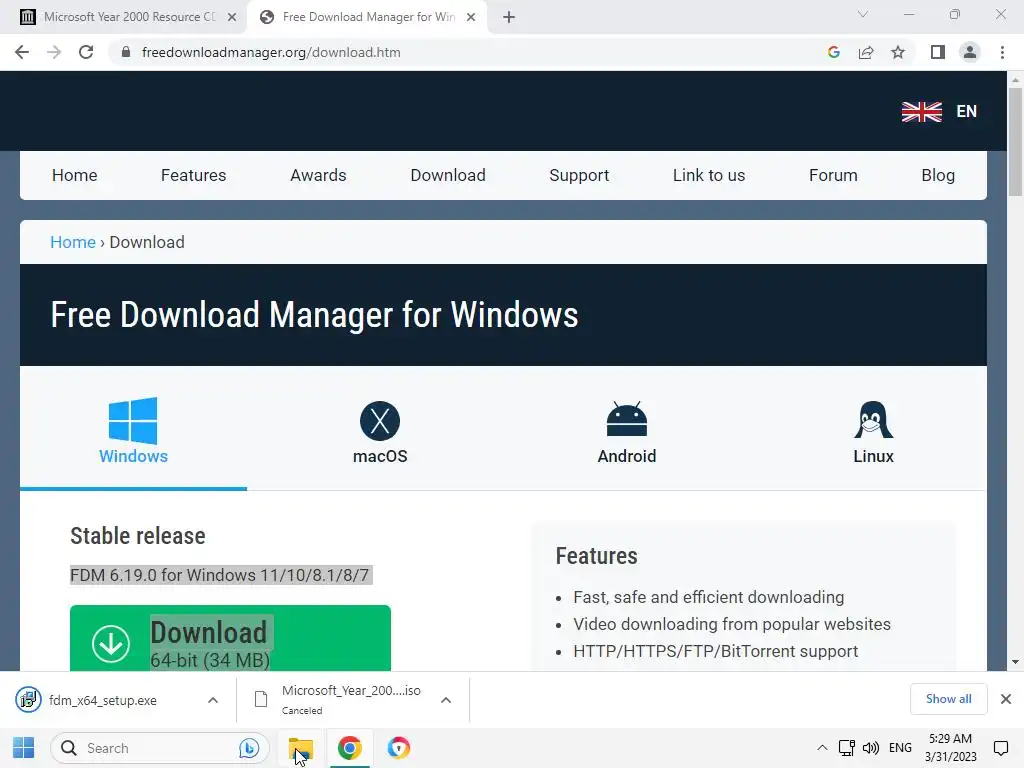1024x768 pixels.
Task: Open the taskbar icon right of Chrome
Action: 398,748
